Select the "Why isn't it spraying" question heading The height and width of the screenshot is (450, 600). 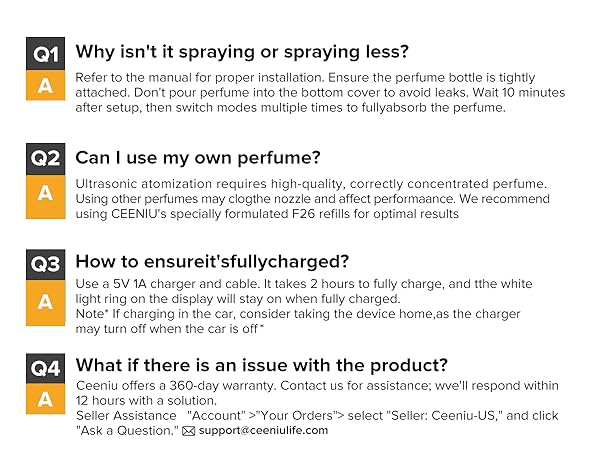click(243, 52)
